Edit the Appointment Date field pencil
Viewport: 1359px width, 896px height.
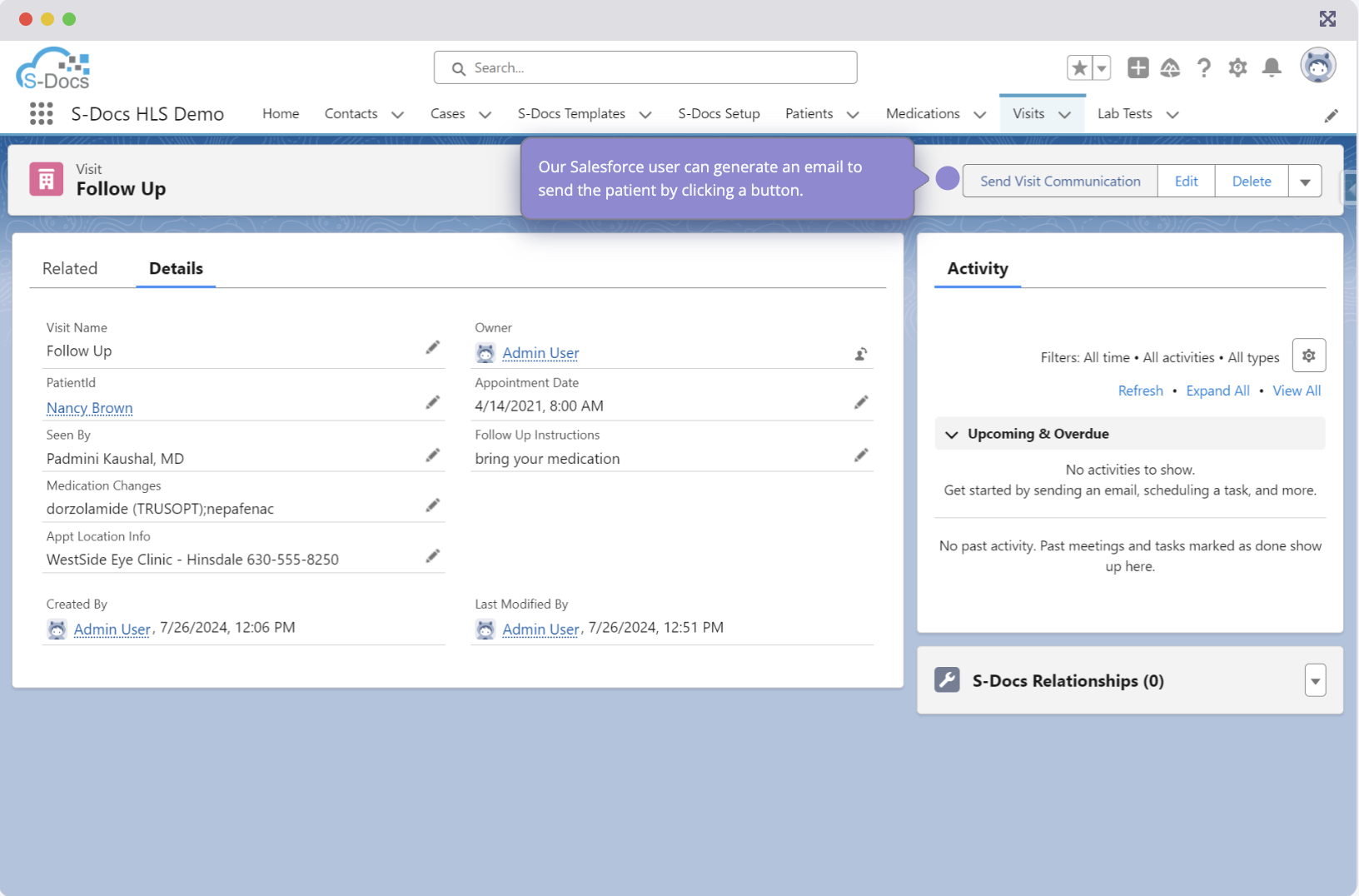click(x=861, y=403)
